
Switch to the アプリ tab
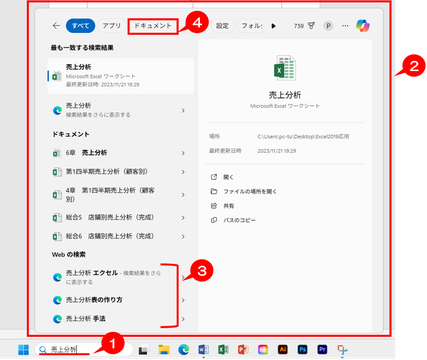click(x=112, y=26)
